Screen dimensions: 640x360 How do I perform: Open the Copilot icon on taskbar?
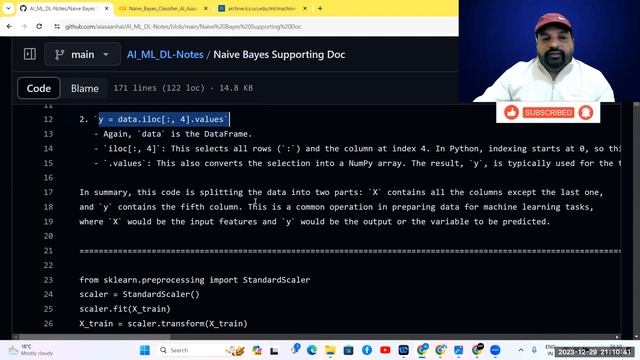coord(257,350)
